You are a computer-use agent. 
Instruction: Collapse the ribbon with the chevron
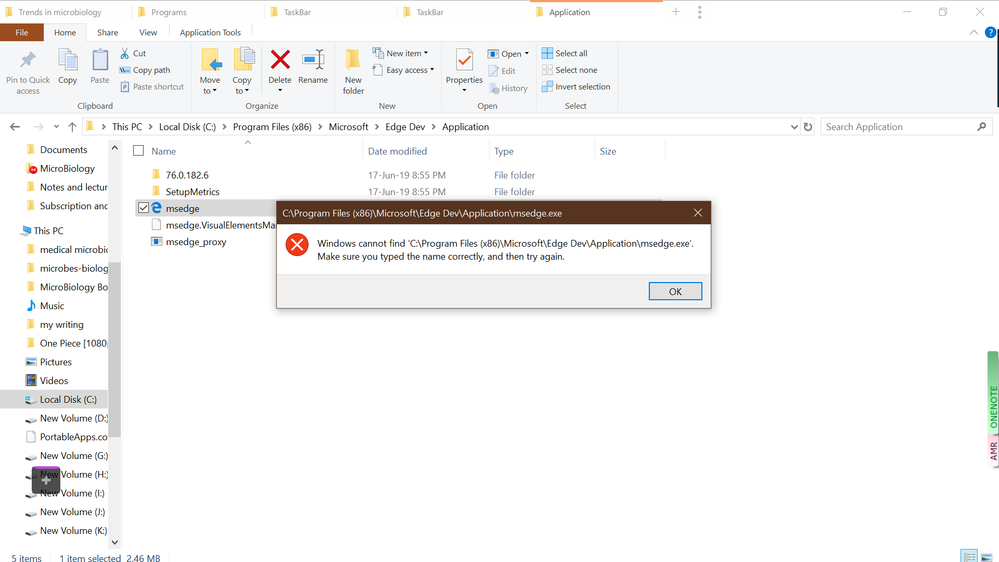pyautogui.click(x=974, y=32)
